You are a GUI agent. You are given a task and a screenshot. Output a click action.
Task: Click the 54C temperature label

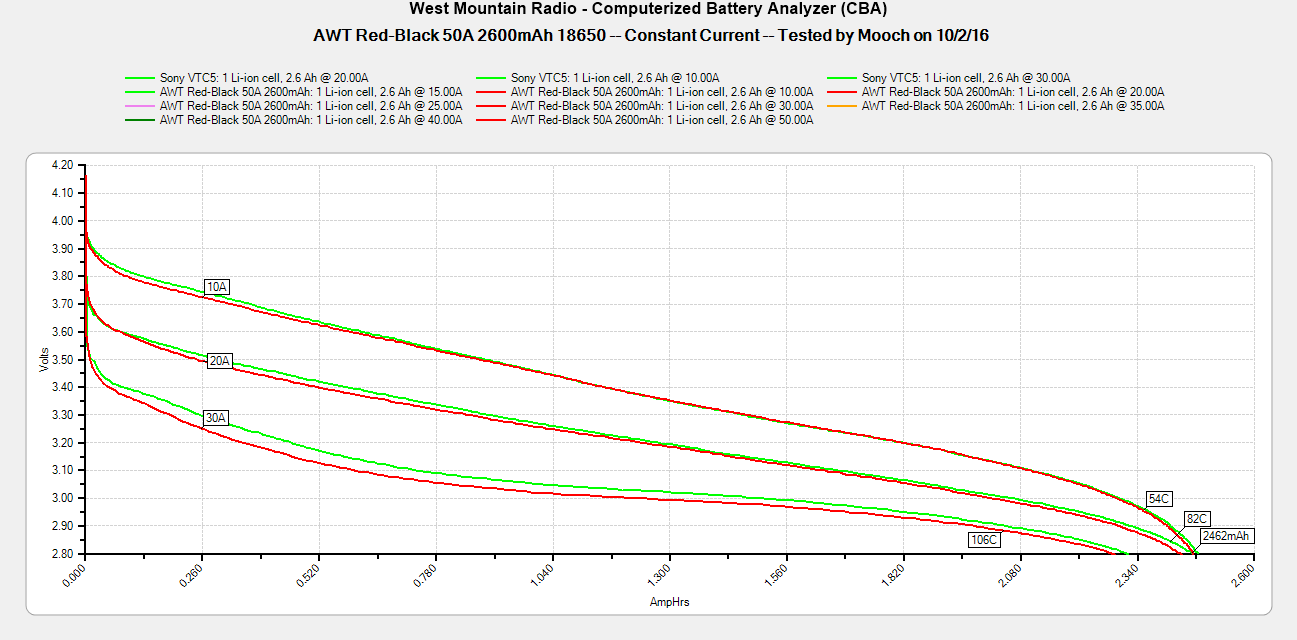pos(1159,498)
